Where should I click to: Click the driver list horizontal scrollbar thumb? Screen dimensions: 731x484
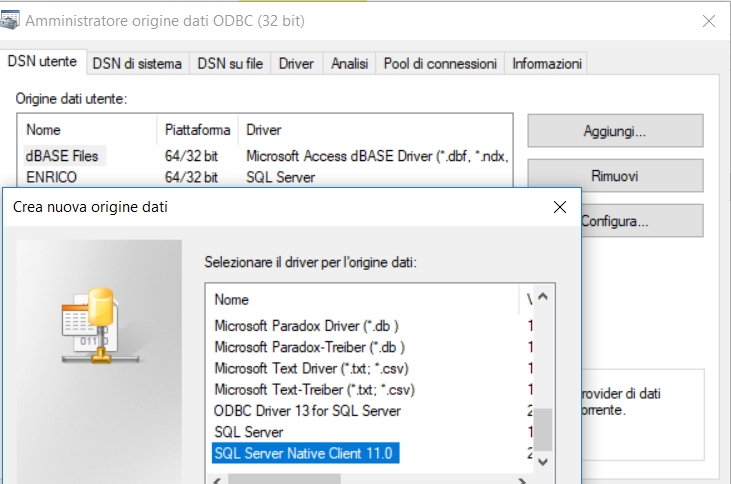(x=284, y=479)
